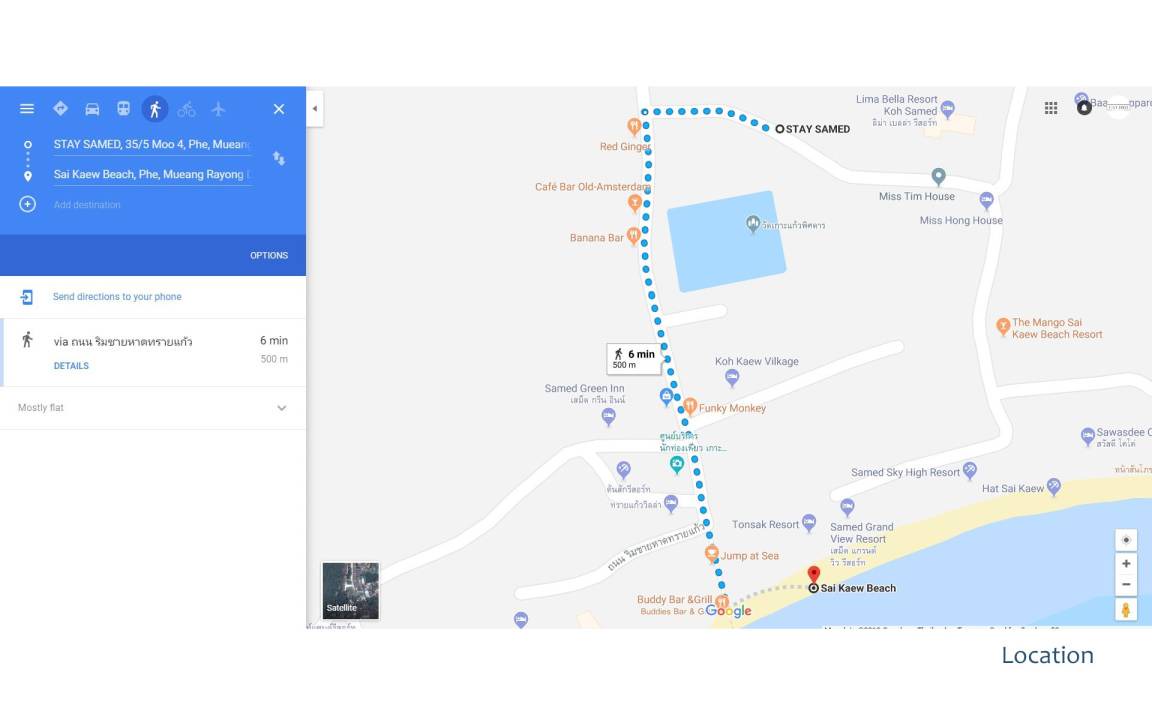Collapse the side panel arrow

point(314,109)
